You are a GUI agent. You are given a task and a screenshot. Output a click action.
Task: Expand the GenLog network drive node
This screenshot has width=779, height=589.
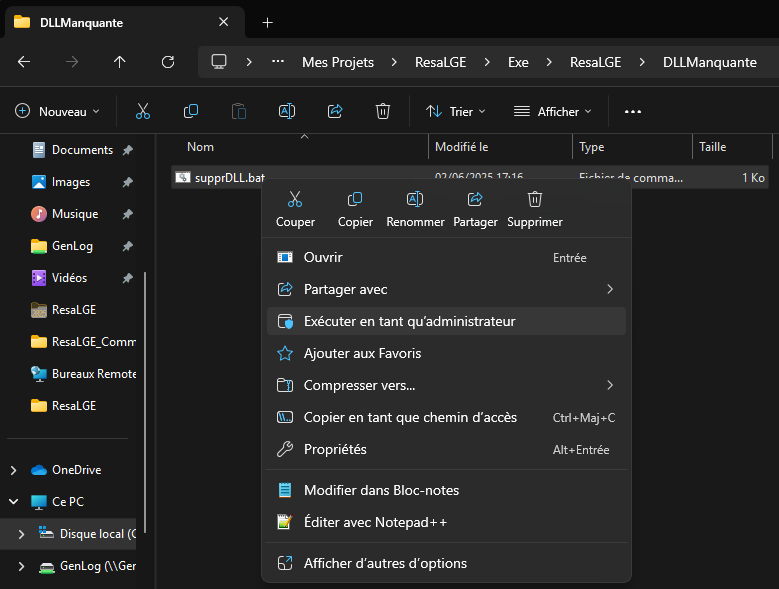point(21,566)
